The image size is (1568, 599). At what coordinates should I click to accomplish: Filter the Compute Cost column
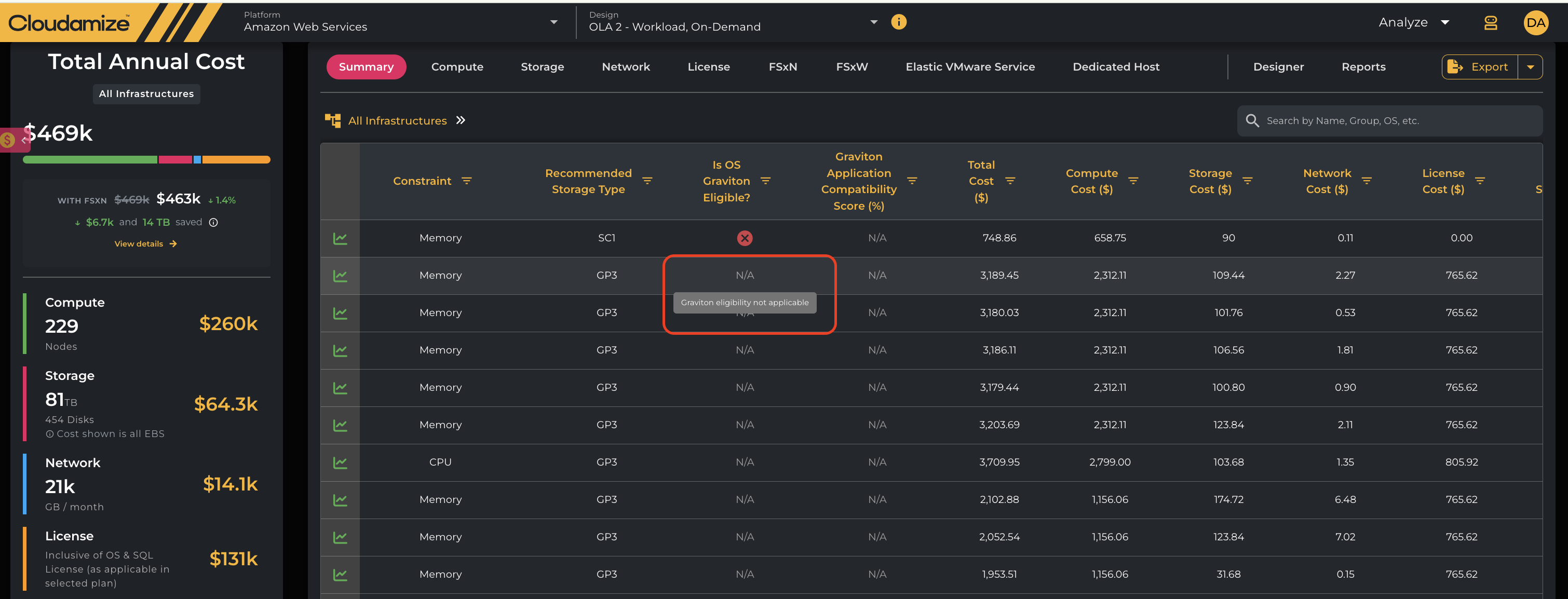1133,181
